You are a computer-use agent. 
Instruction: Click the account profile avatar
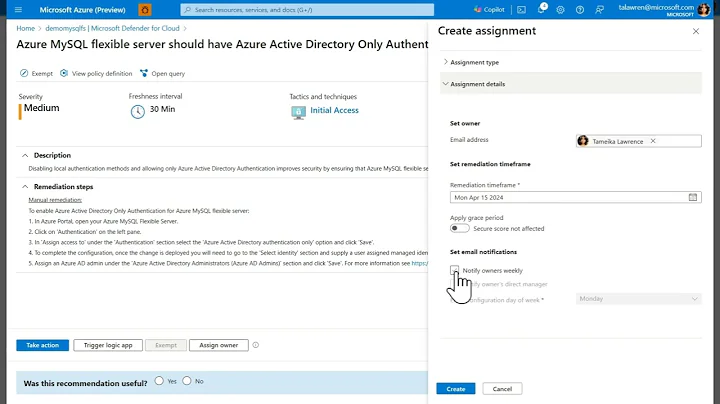click(703, 10)
